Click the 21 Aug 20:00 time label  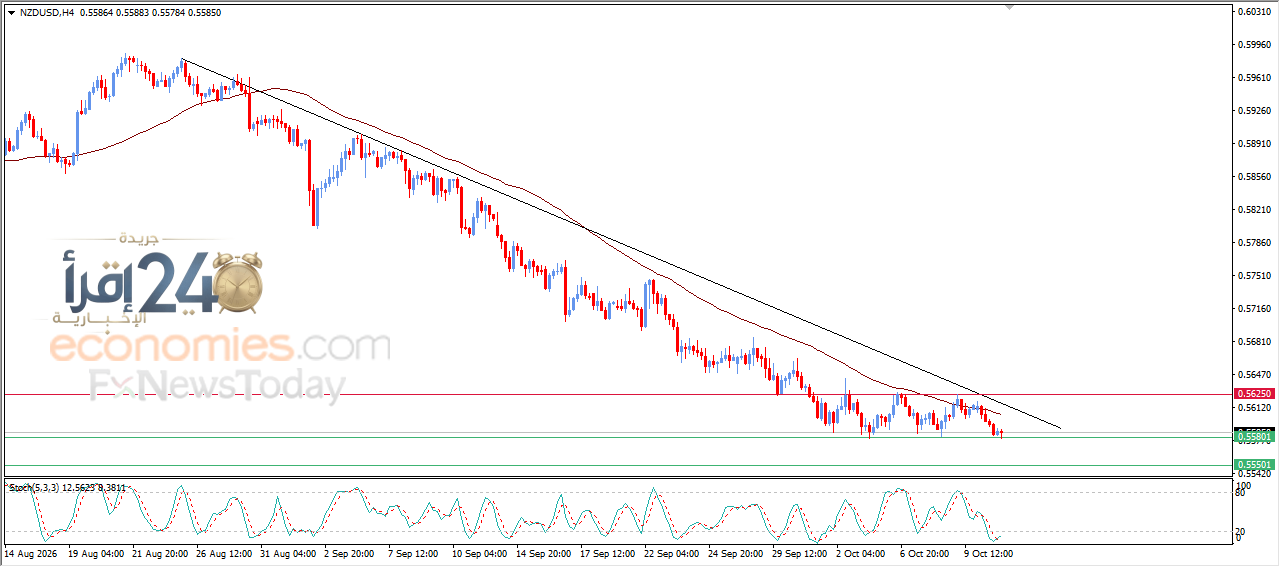[160, 552]
